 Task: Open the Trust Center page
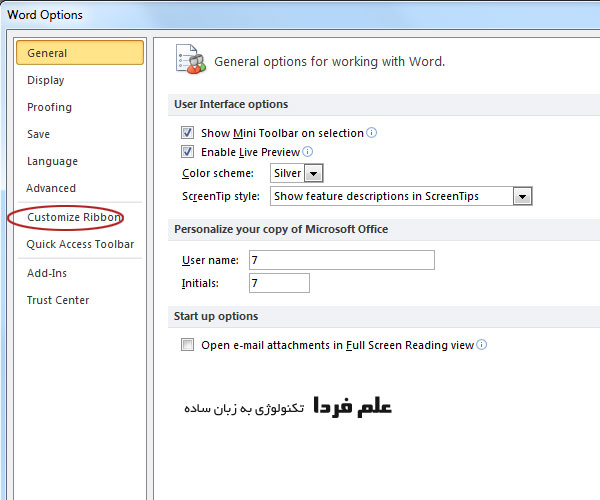tap(58, 300)
